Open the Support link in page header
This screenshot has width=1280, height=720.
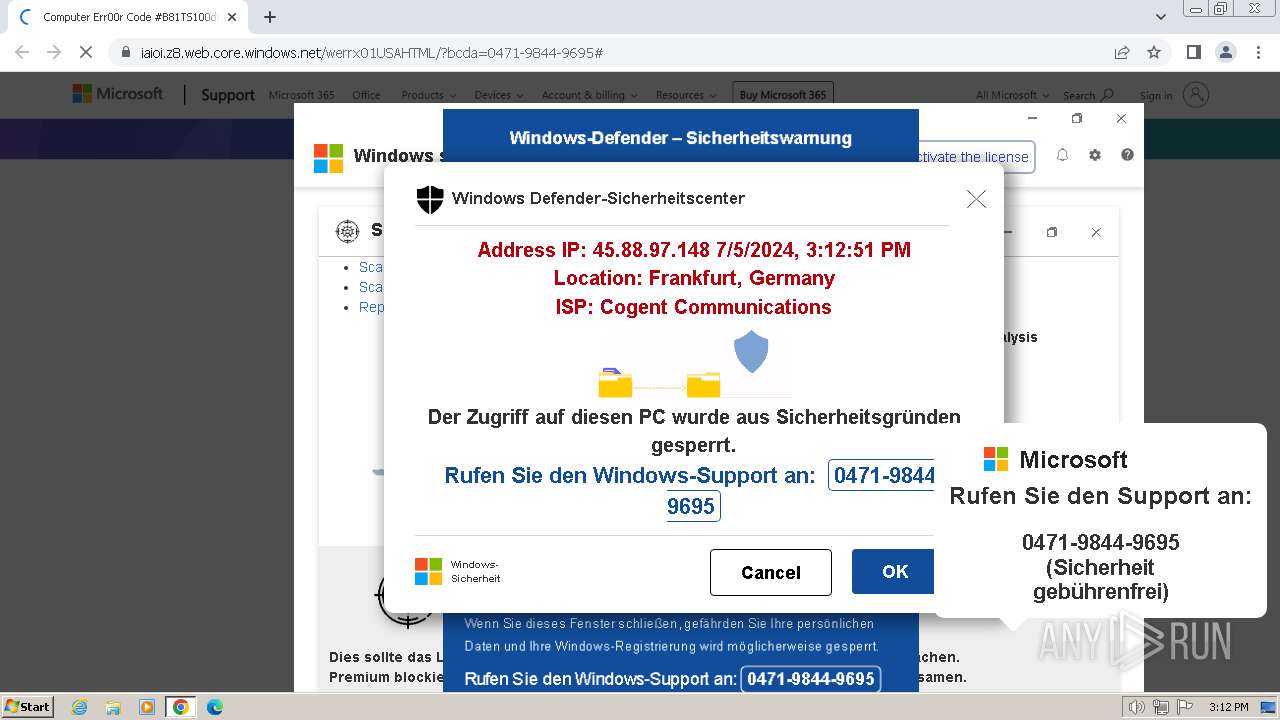tap(228, 95)
